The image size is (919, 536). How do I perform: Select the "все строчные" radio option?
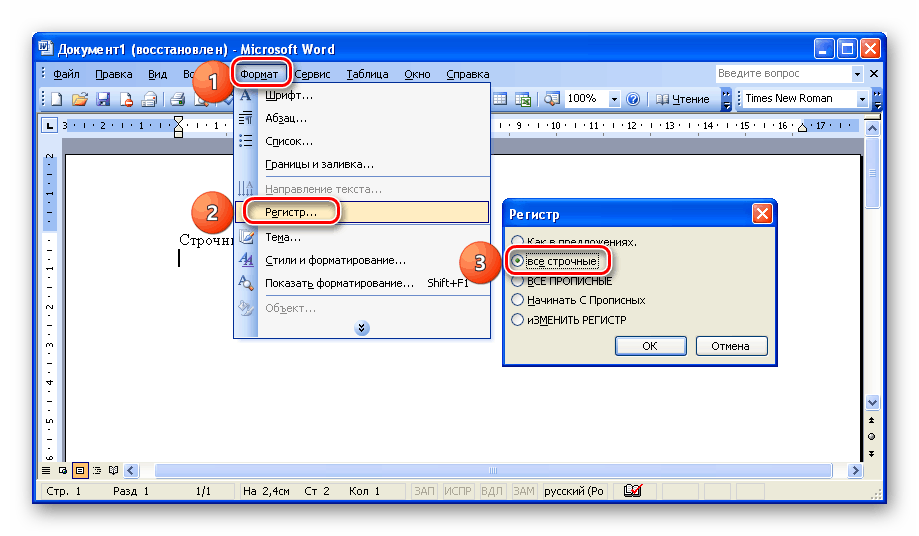pyautogui.click(x=517, y=261)
